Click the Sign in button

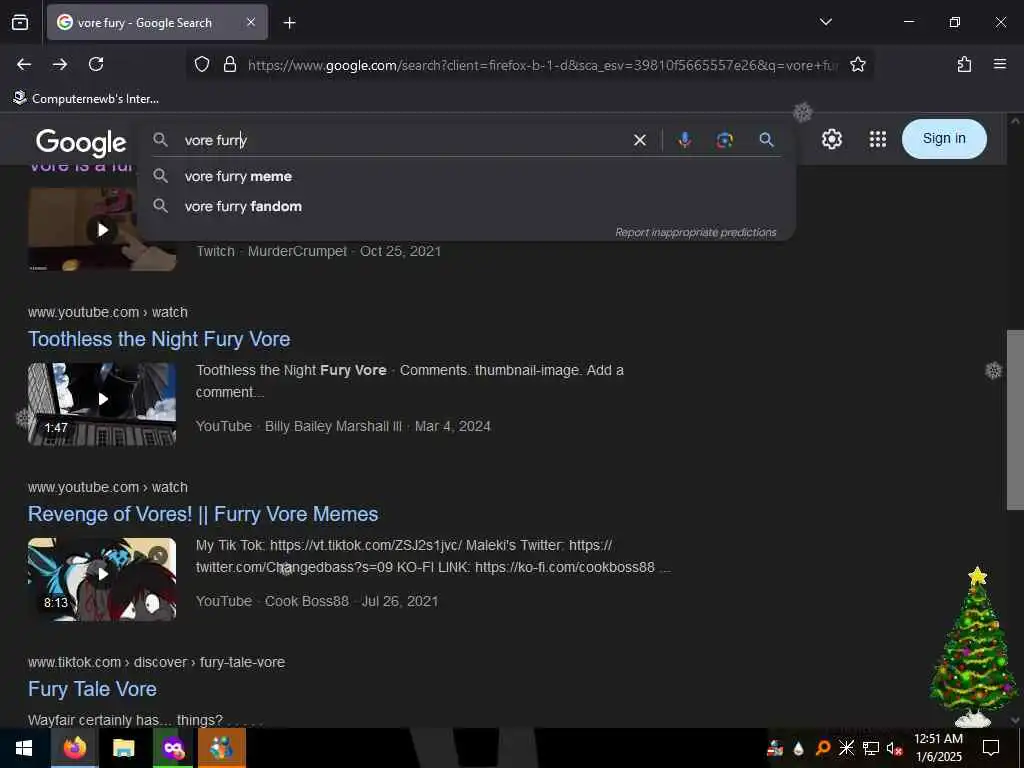[x=944, y=138]
